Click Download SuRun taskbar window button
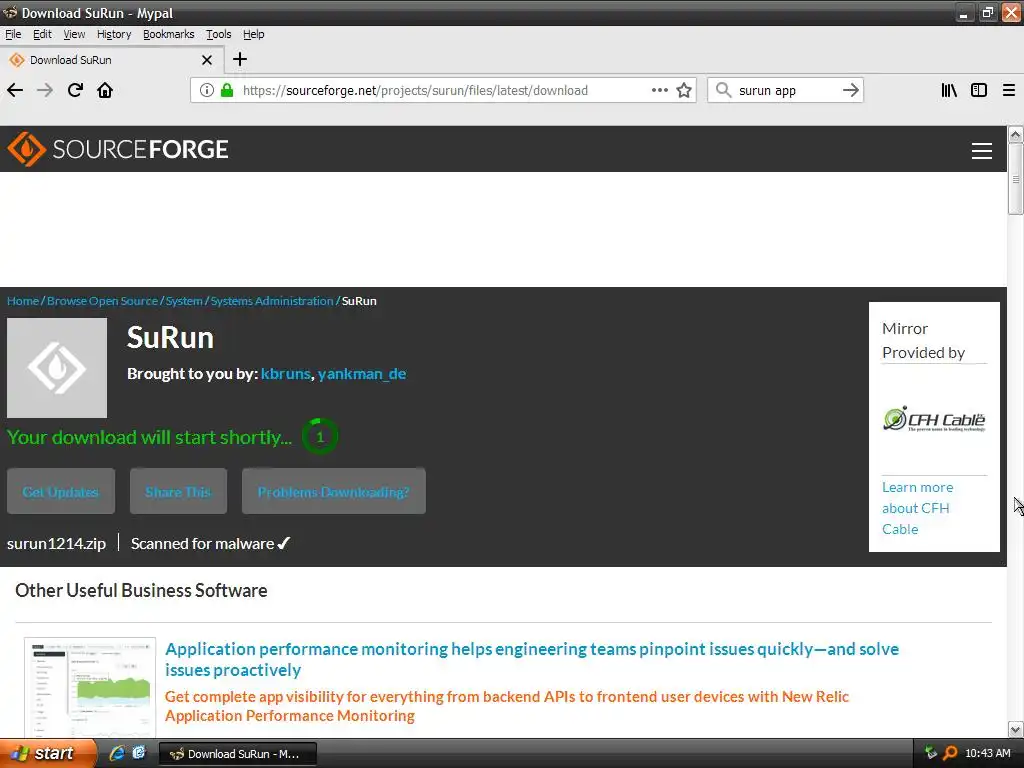The width and height of the screenshot is (1024, 768). [x=238, y=754]
